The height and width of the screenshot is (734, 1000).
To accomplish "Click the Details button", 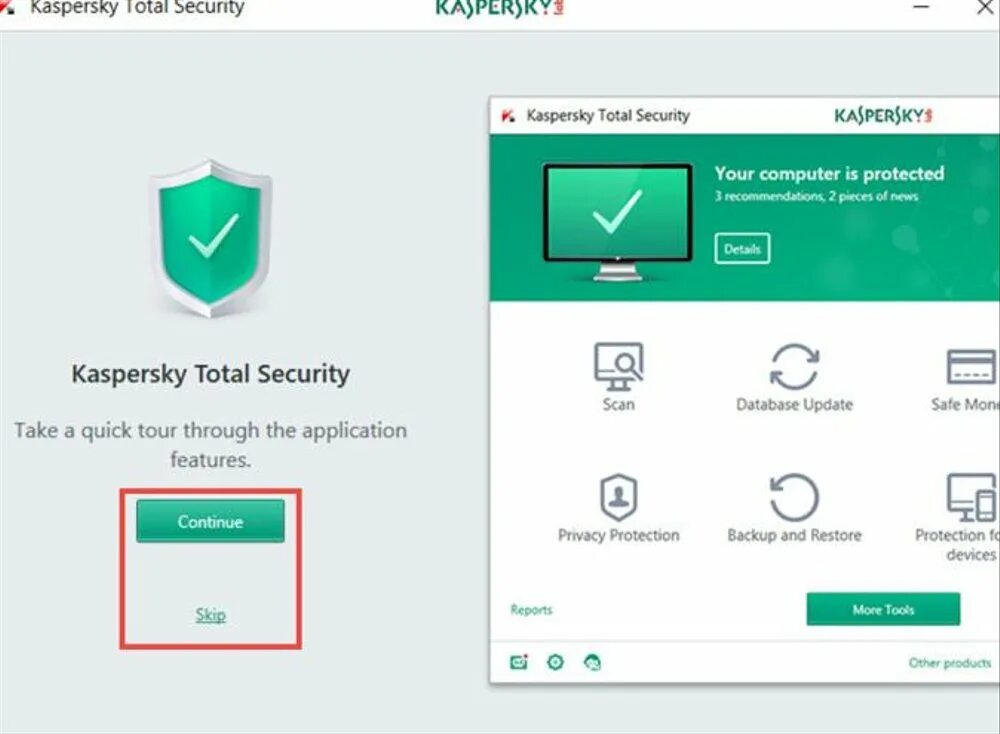I will point(742,249).
